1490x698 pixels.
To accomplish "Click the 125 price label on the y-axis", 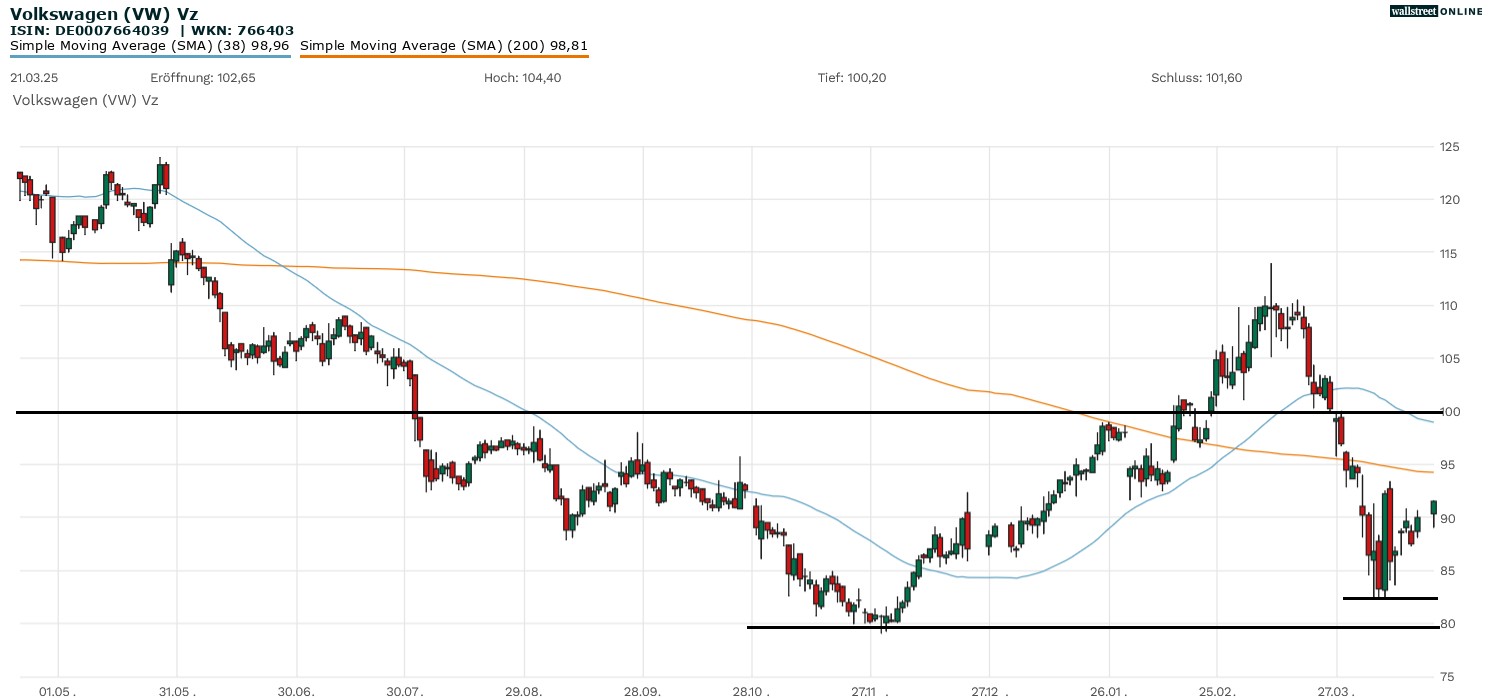I will pyautogui.click(x=1449, y=147).
